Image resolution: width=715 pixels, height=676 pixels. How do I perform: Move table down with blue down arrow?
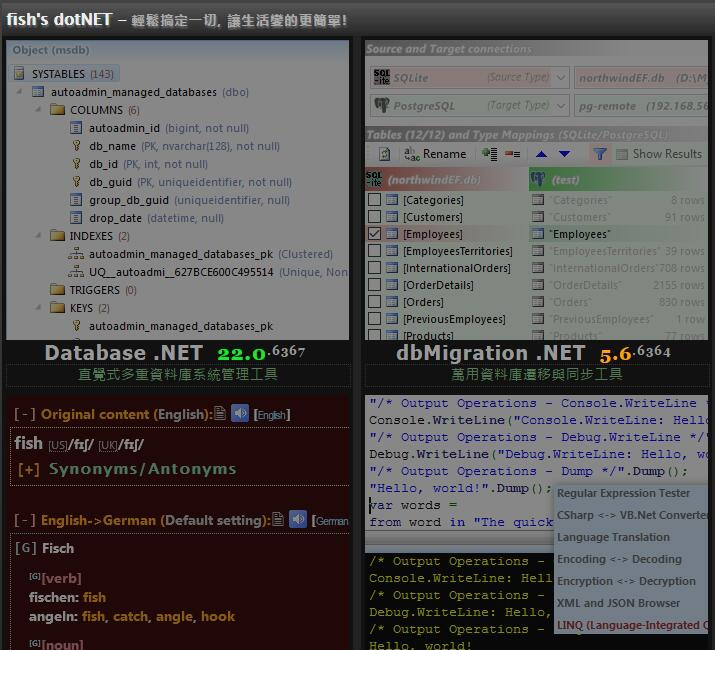pos(565,154)
